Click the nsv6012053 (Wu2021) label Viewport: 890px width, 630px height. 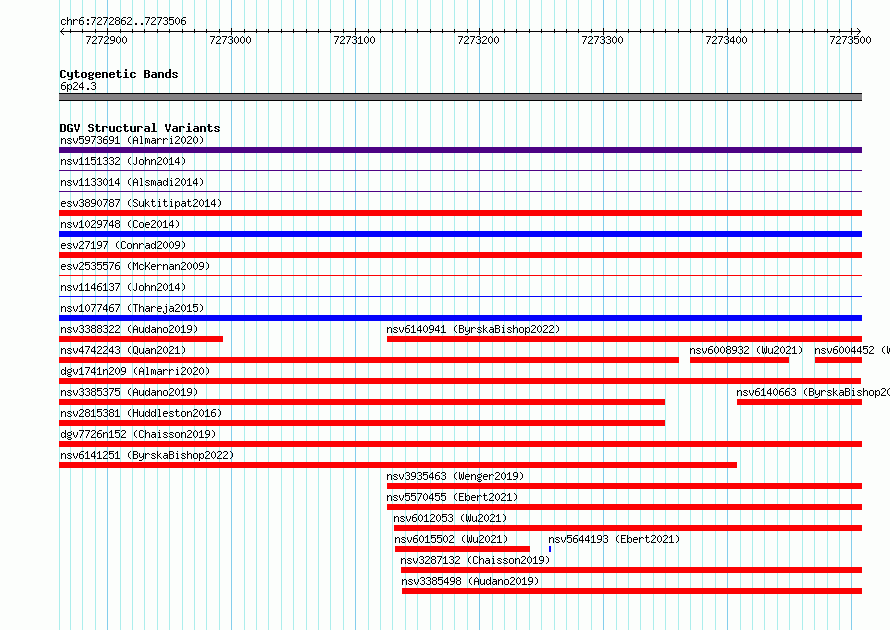point(450,518)
